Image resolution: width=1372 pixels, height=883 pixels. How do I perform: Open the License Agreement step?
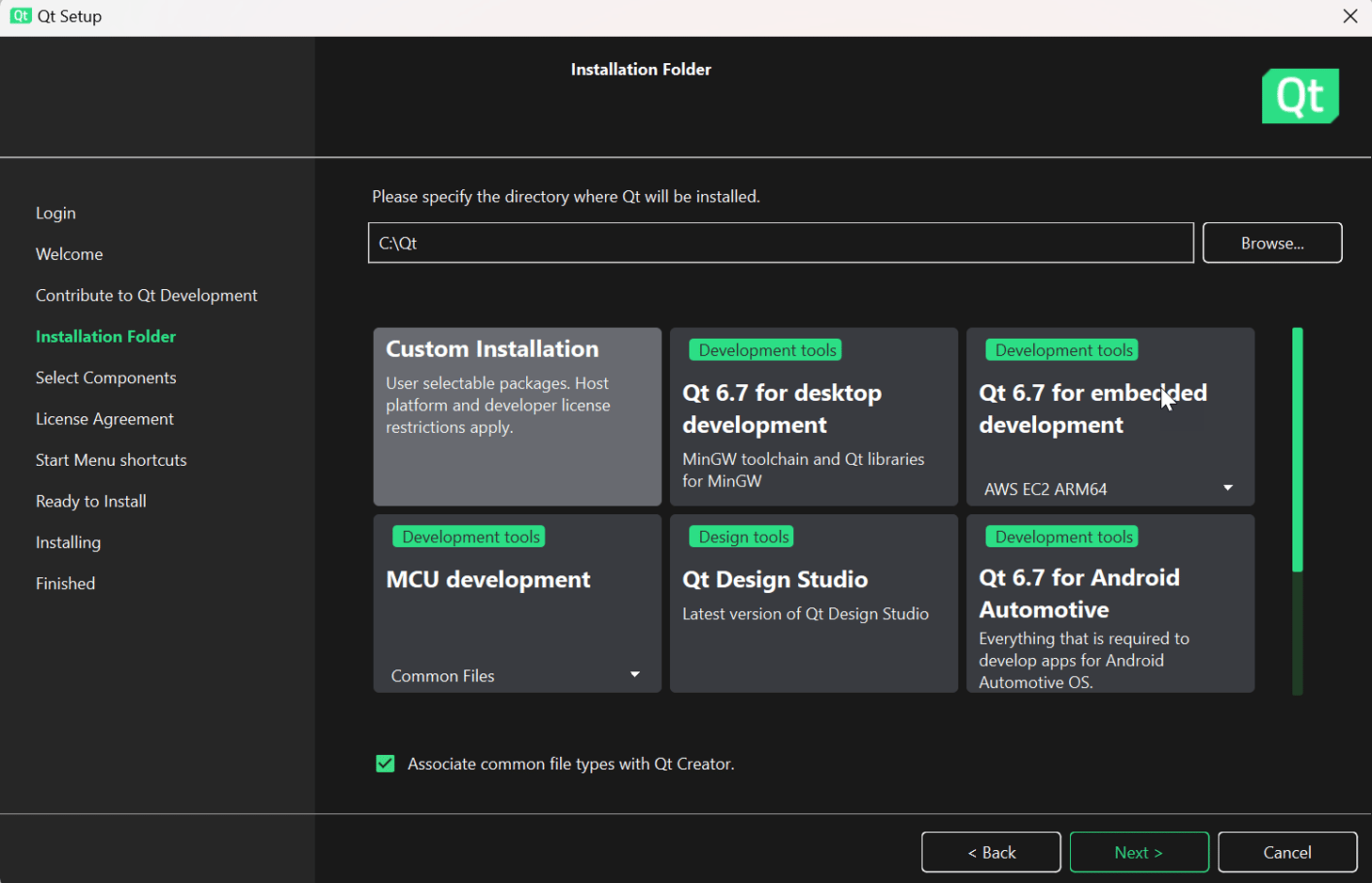pos(104,418)
